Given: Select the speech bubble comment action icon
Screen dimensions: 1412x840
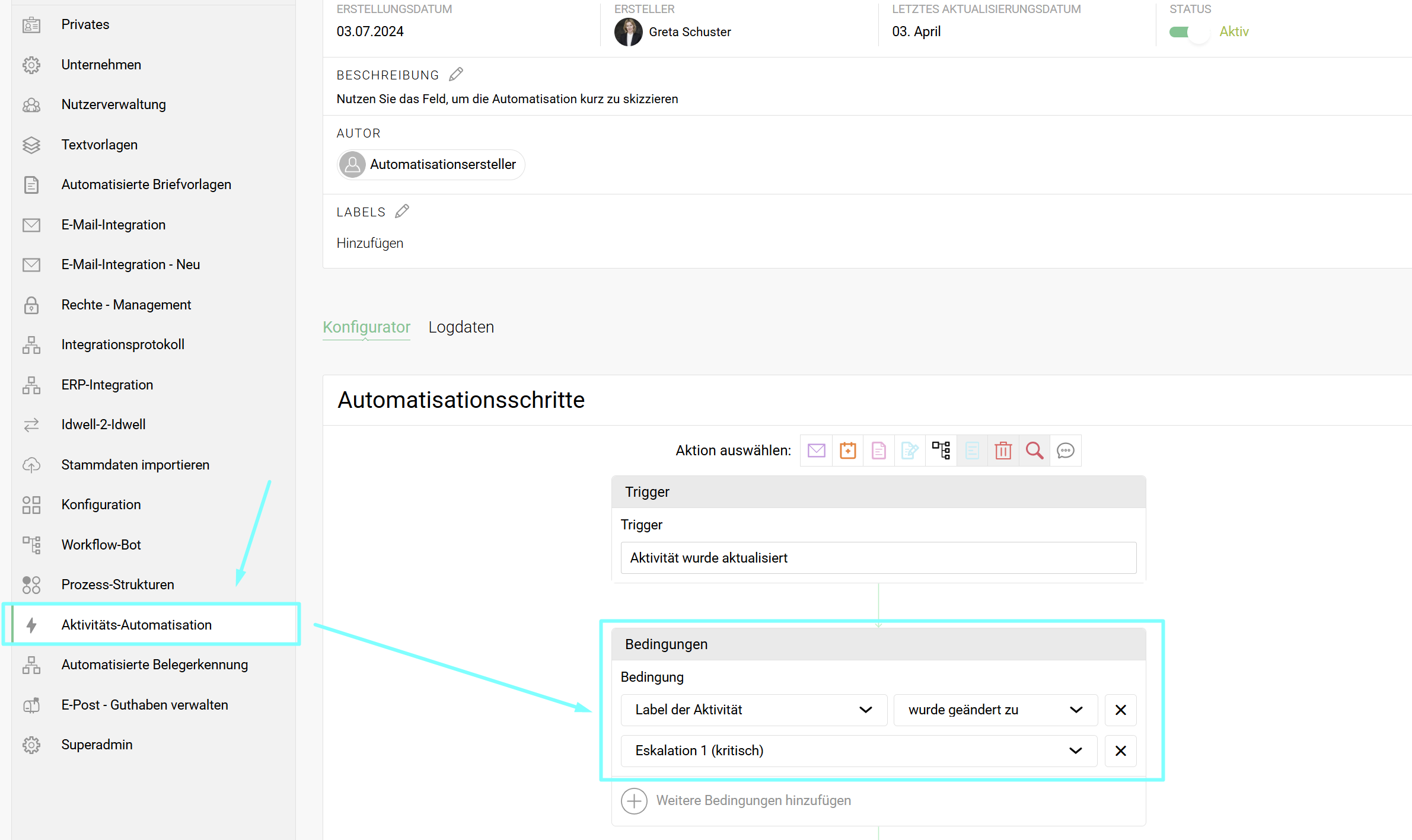Looking at the screenshot, I should [x=1065, y=451].
